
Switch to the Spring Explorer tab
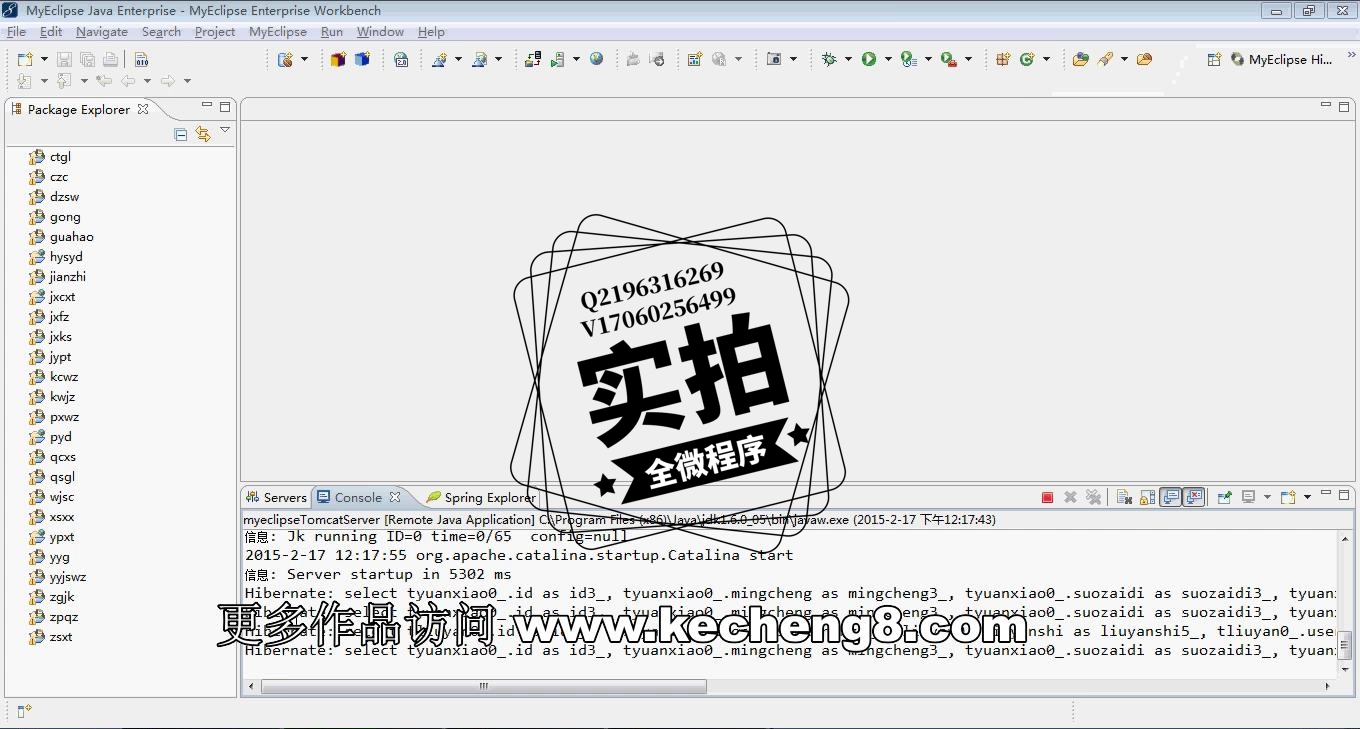pos(482,497)
